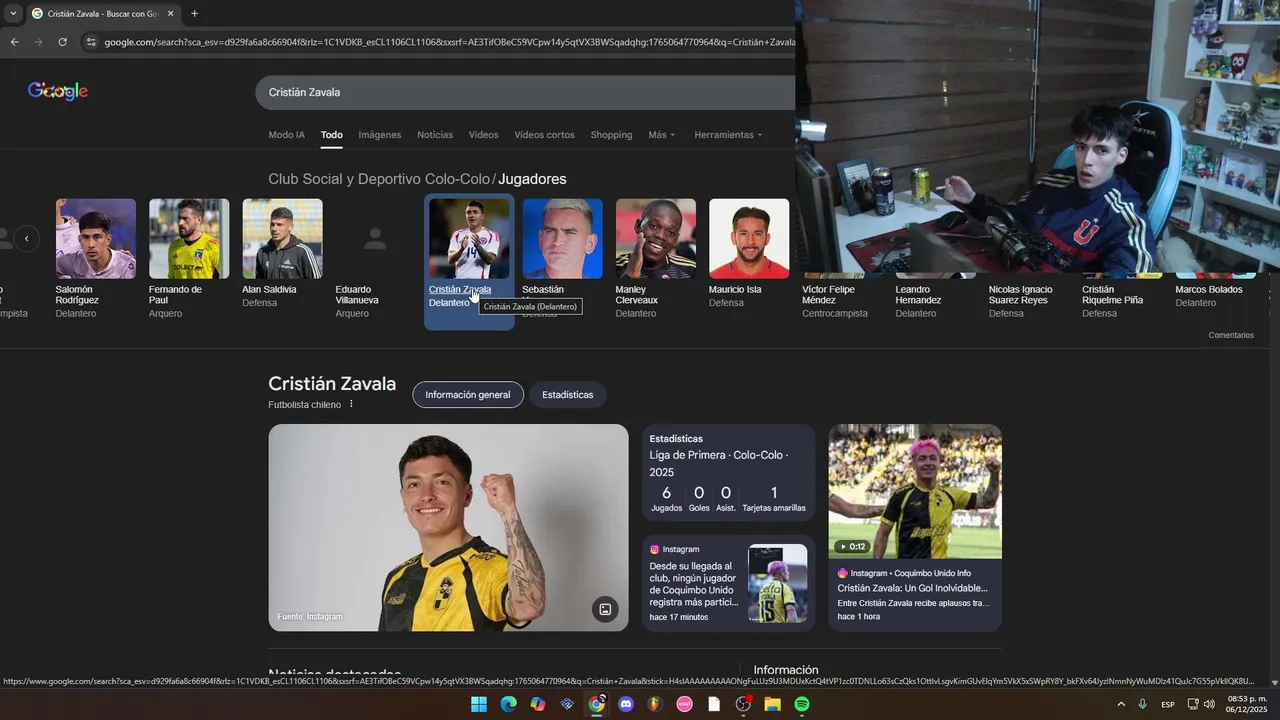Open the Estadísticas Liga de Primera card
This screenshot has width=1280, height=720.
(x=728, y=472)
